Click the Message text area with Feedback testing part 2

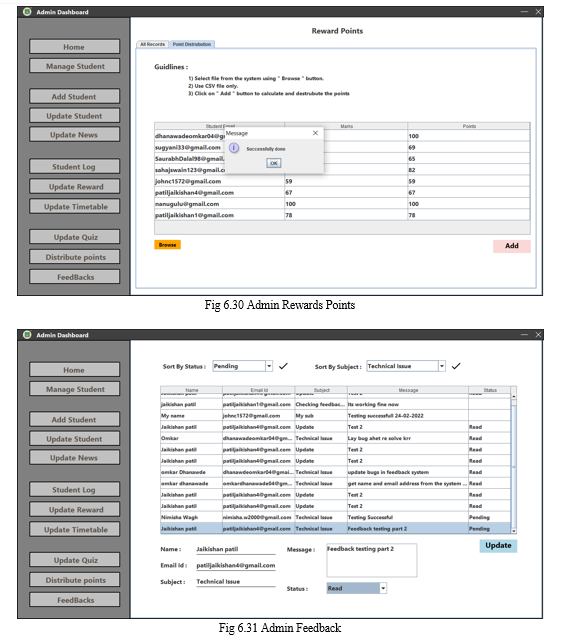click(x=372, y=560)
